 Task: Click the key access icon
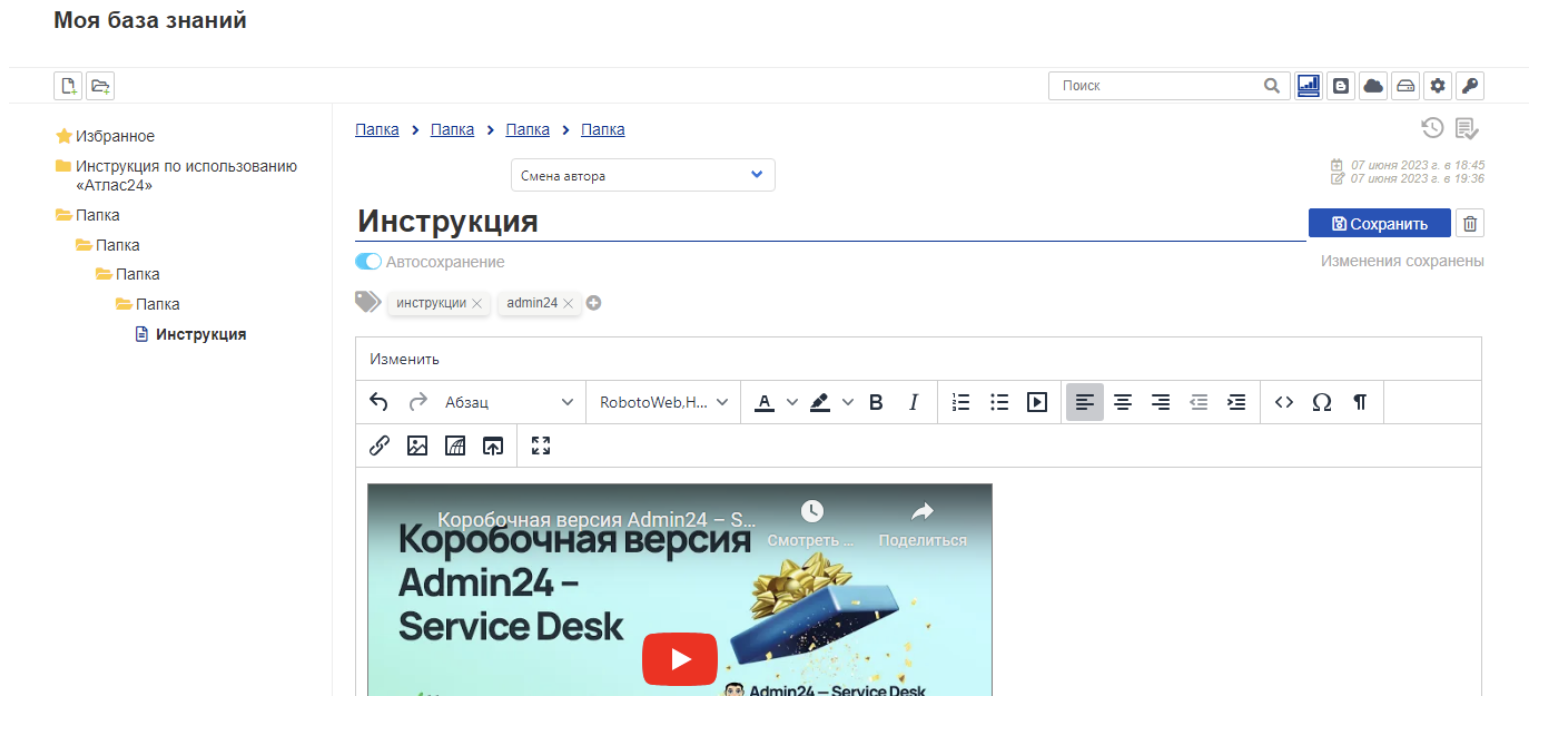1470,86
